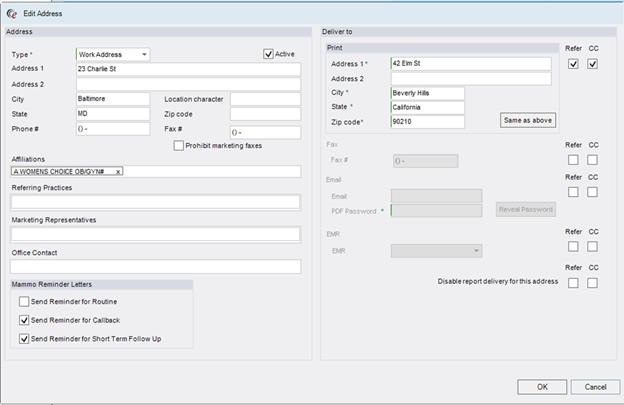Remove the A WOMENS CHOICE OB/GYN affiliation tag
This screenshot has height=405, width=624.
point(118,172)
